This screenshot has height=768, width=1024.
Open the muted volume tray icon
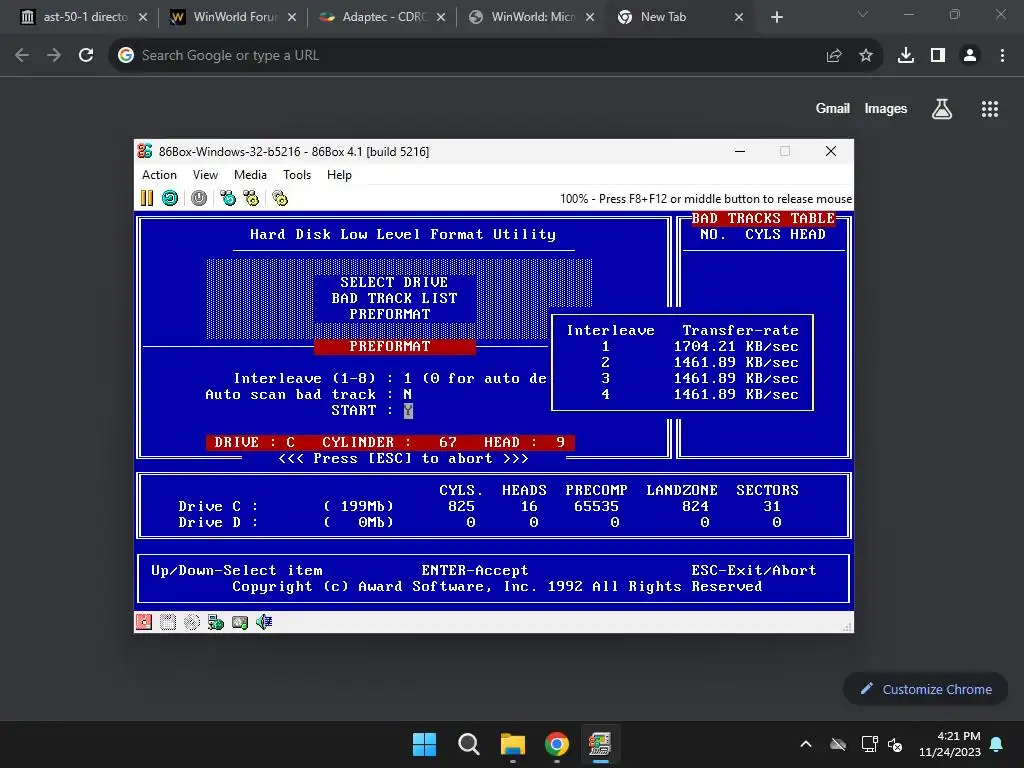895,744
